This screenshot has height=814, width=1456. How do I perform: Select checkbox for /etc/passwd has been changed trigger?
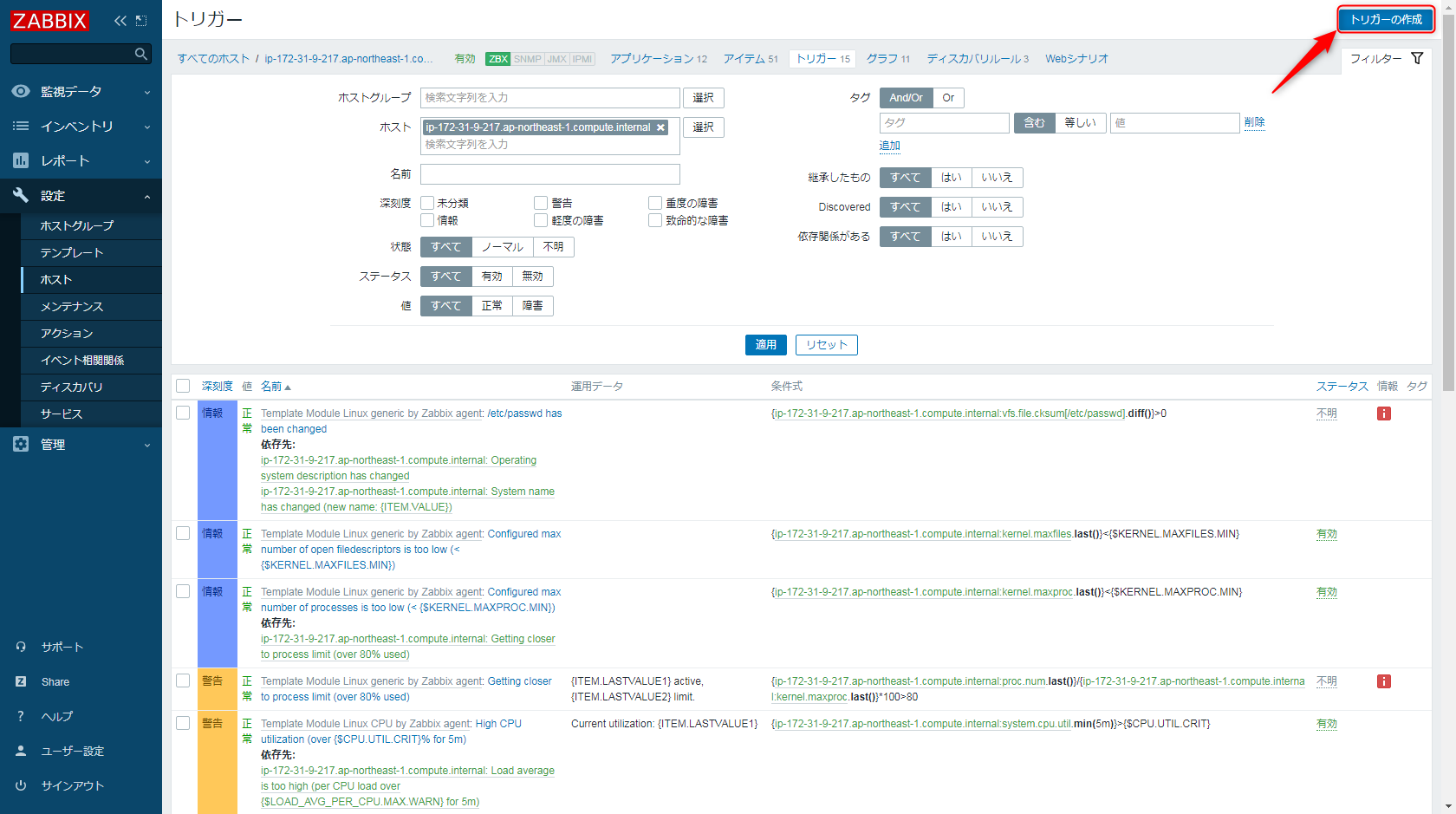(183, 413)
